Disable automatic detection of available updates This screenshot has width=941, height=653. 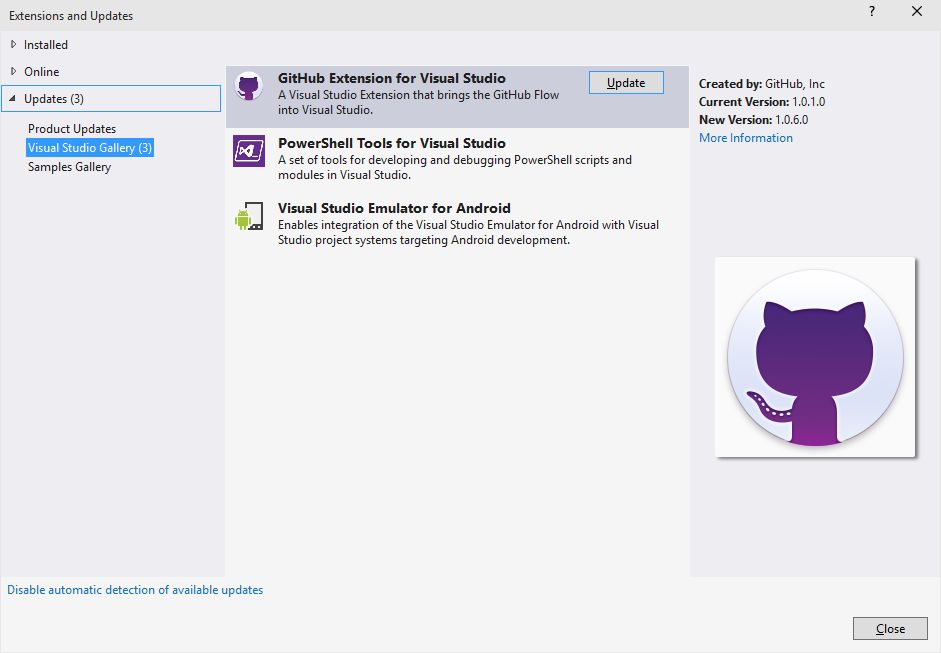pos(135,590)
